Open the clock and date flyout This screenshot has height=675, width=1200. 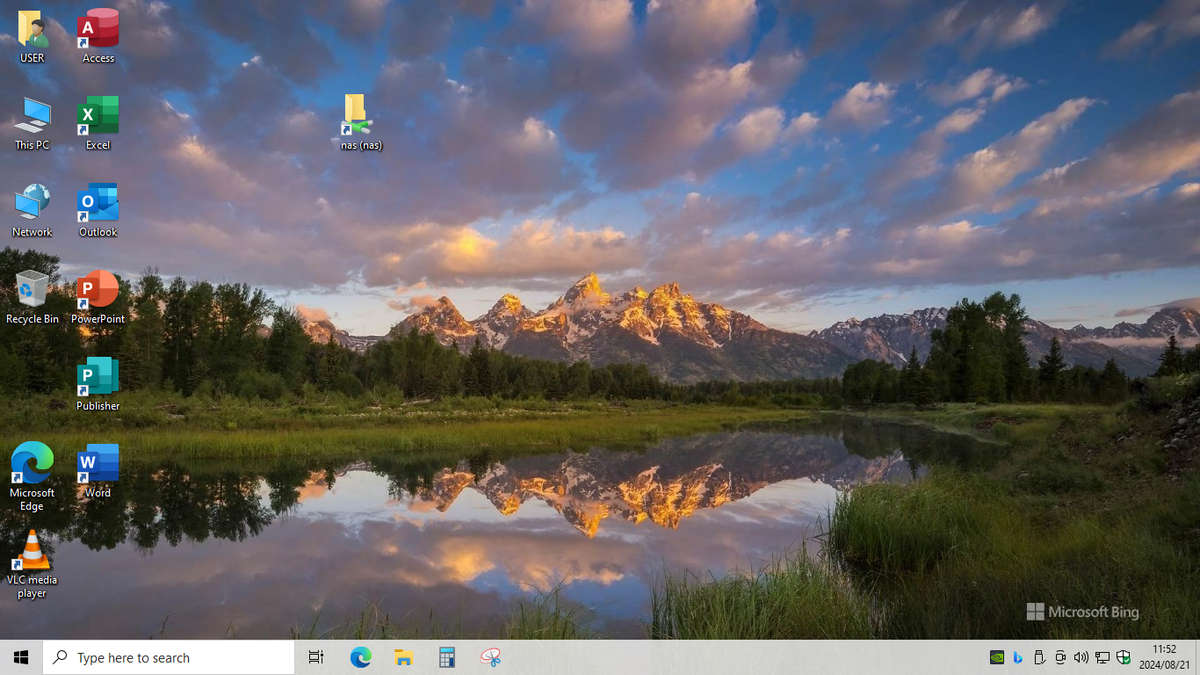pyautogui.click(x=1164, y=657)
